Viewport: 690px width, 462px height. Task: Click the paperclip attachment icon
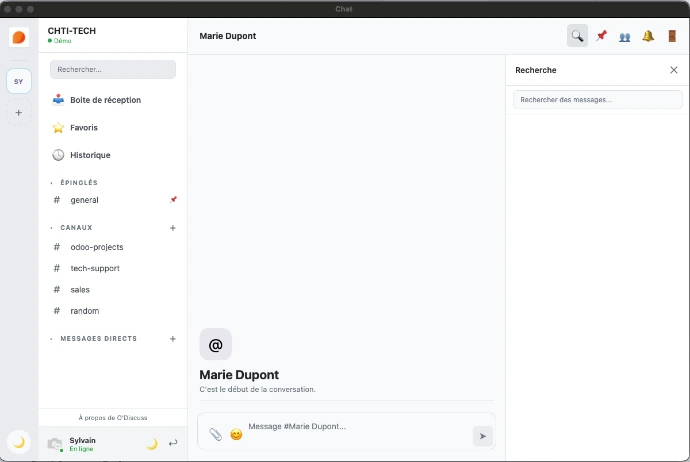215,435
